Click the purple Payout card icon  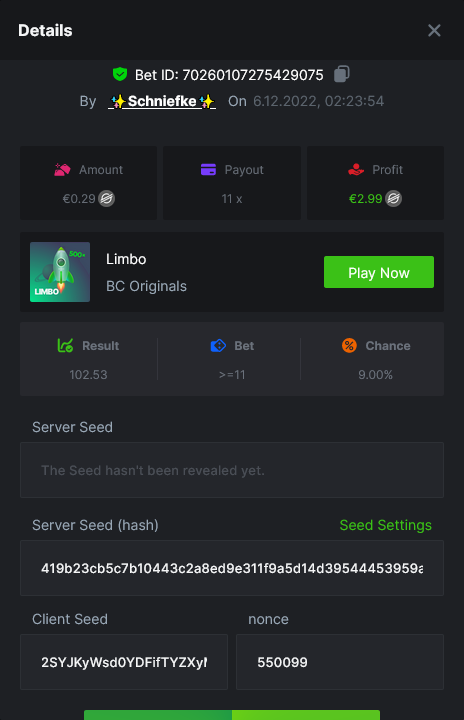(209, 169)
